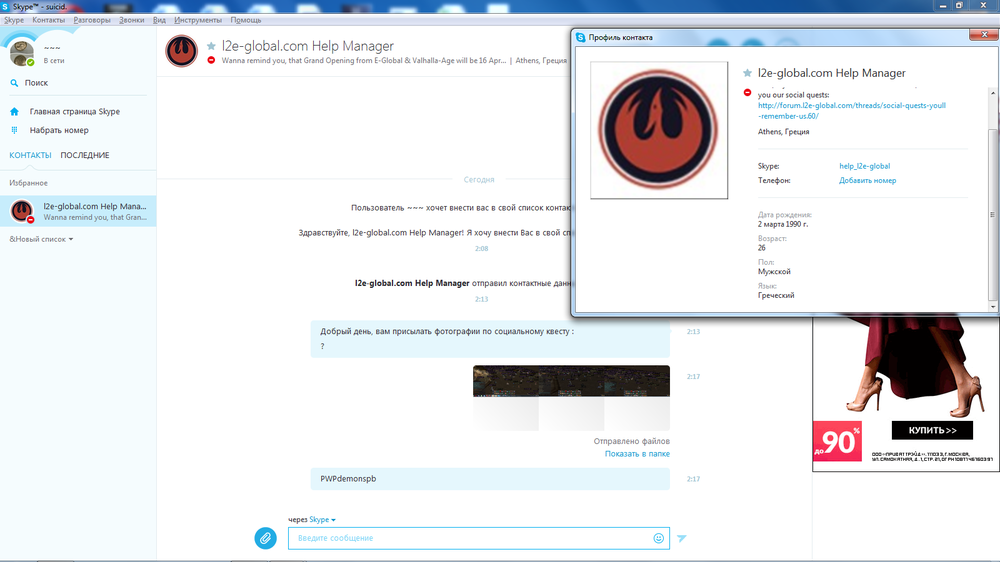Click the sent files image thumbnail
Viewport: 1000px width, 562px height.
(571, 398)
